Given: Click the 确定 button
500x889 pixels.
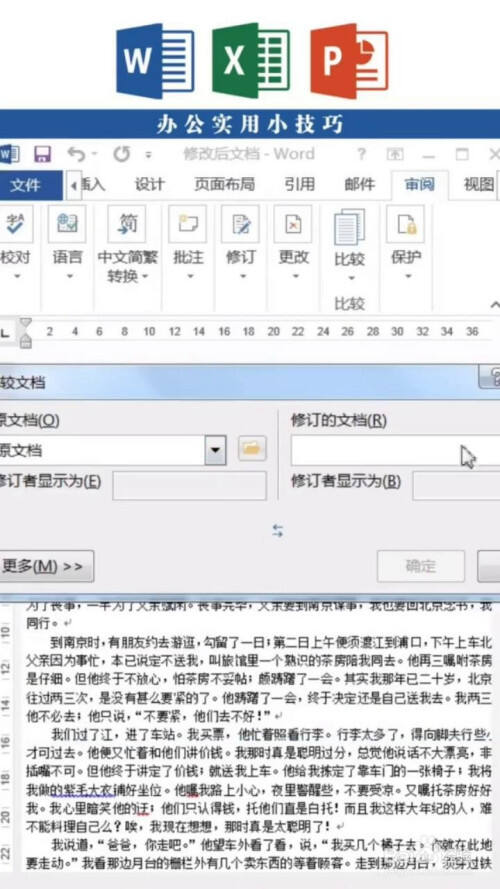Looking at the screenshot, I should coord(421,566).
